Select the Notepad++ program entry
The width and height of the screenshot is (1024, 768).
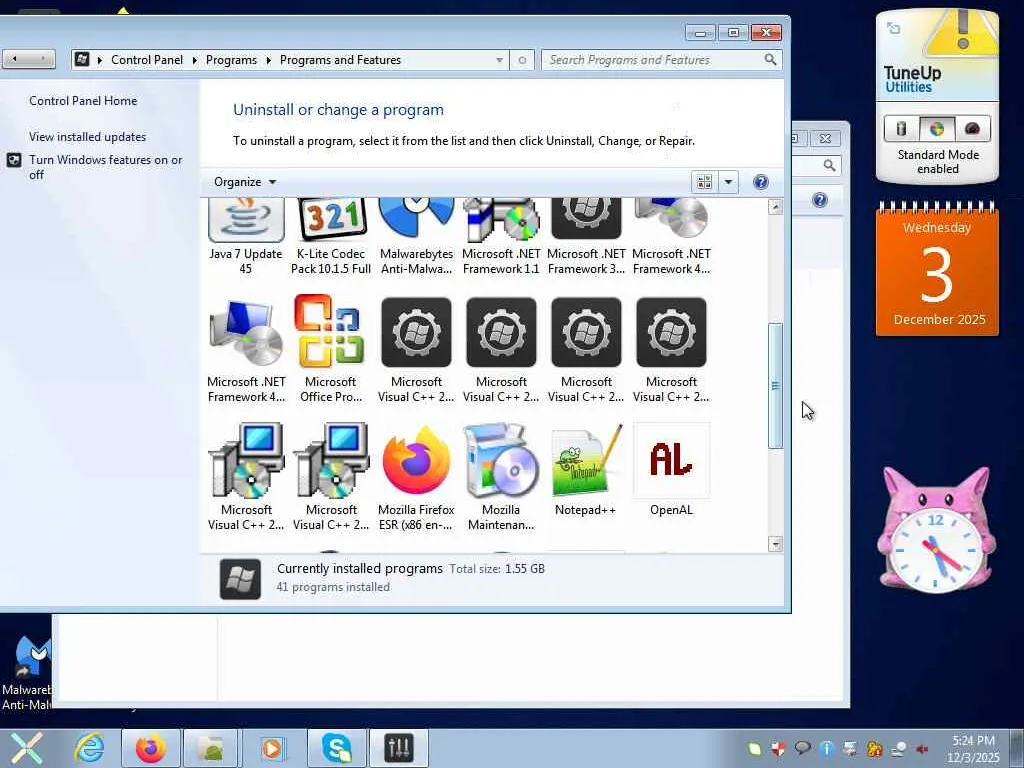click(586, 470)
